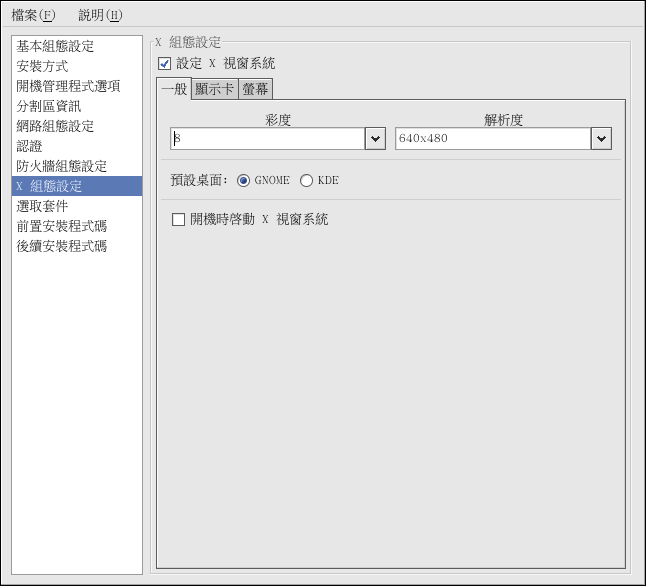
Task: Choose 防火牆組態設定 in the sidebar
Action: (61, 167)
